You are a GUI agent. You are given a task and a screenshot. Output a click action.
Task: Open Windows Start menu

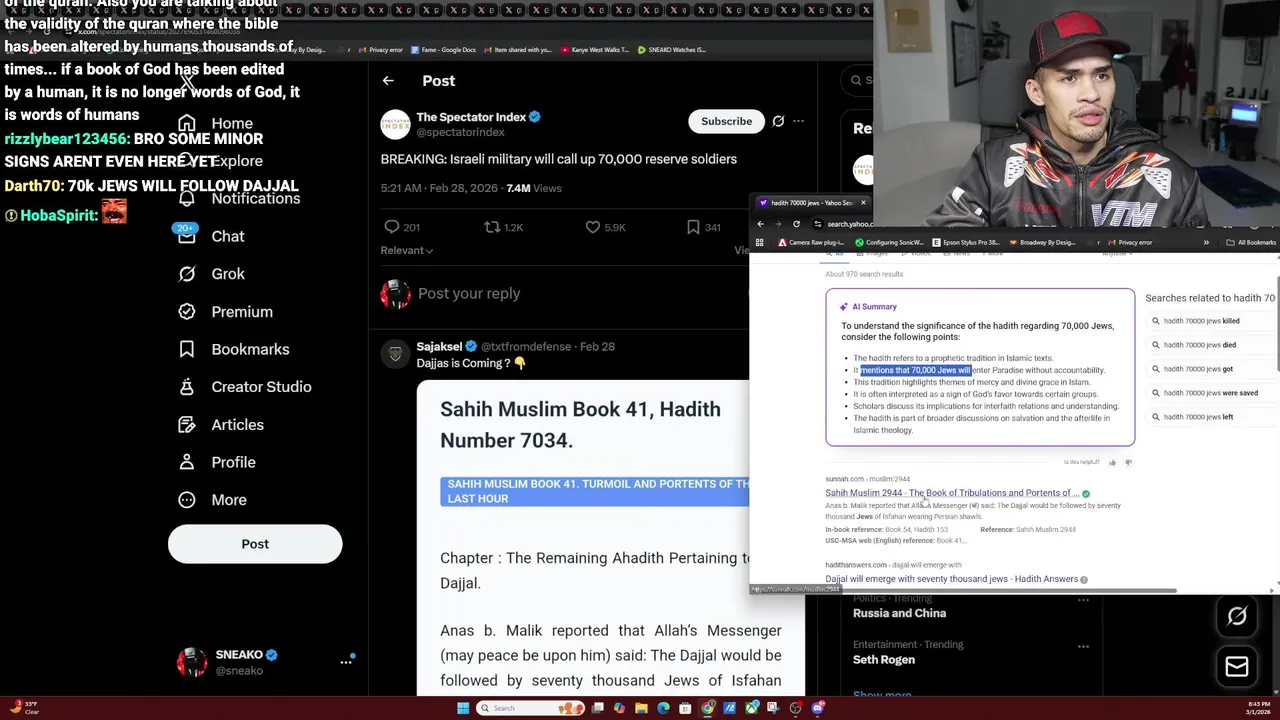tap(462, 708)
